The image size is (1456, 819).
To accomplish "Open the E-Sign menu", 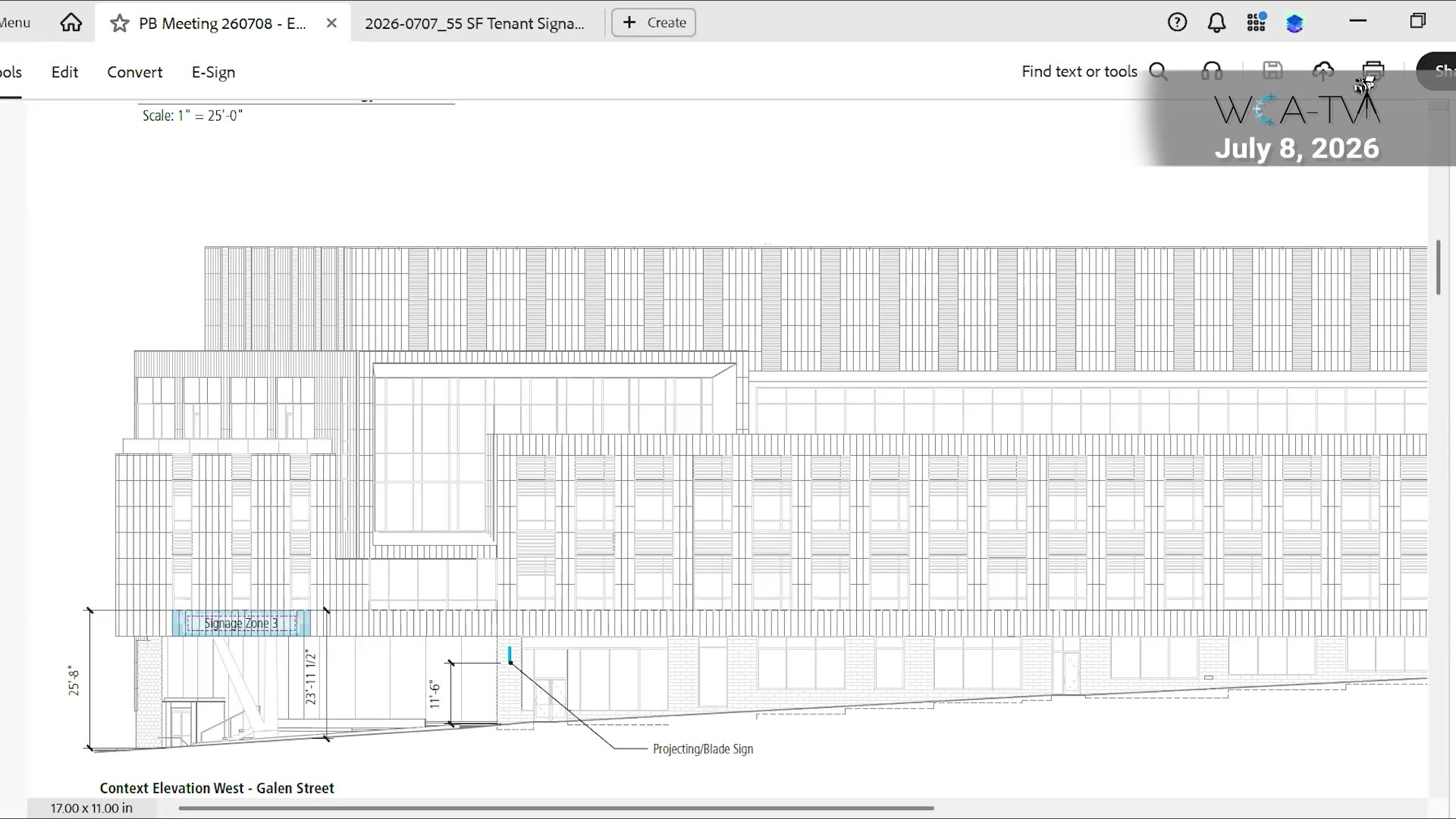I will [213, 72].
